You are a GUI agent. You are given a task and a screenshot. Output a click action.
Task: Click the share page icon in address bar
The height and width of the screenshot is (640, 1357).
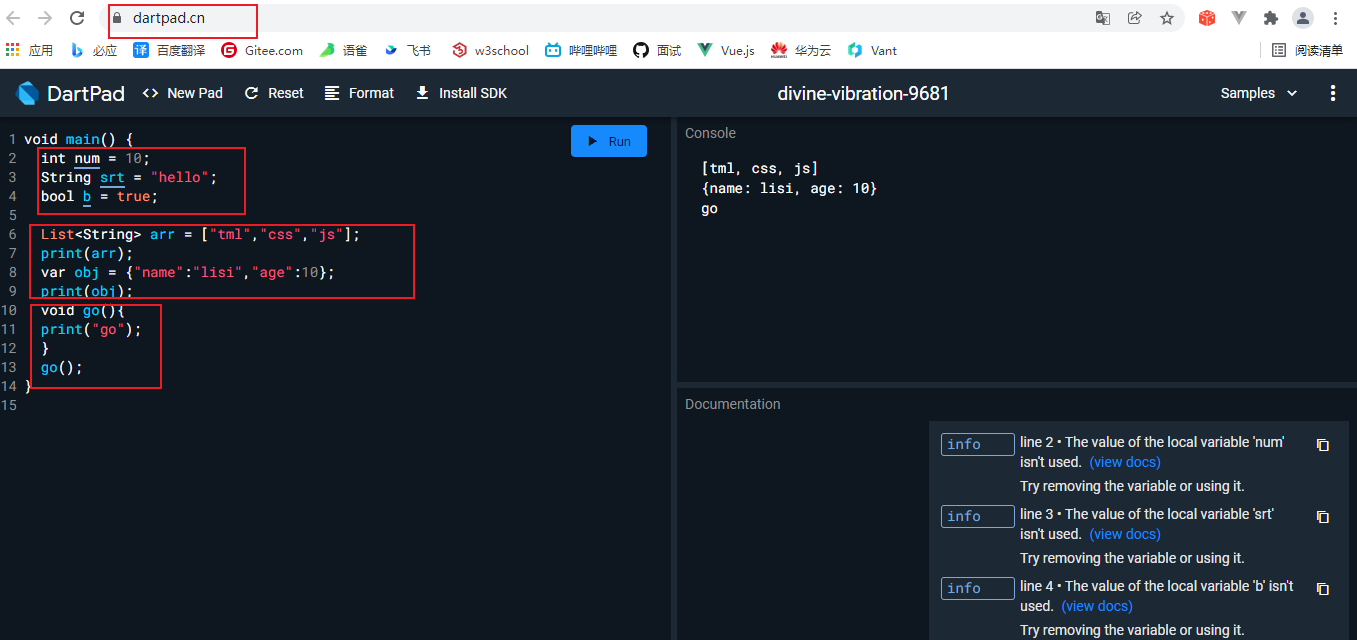1135,18
